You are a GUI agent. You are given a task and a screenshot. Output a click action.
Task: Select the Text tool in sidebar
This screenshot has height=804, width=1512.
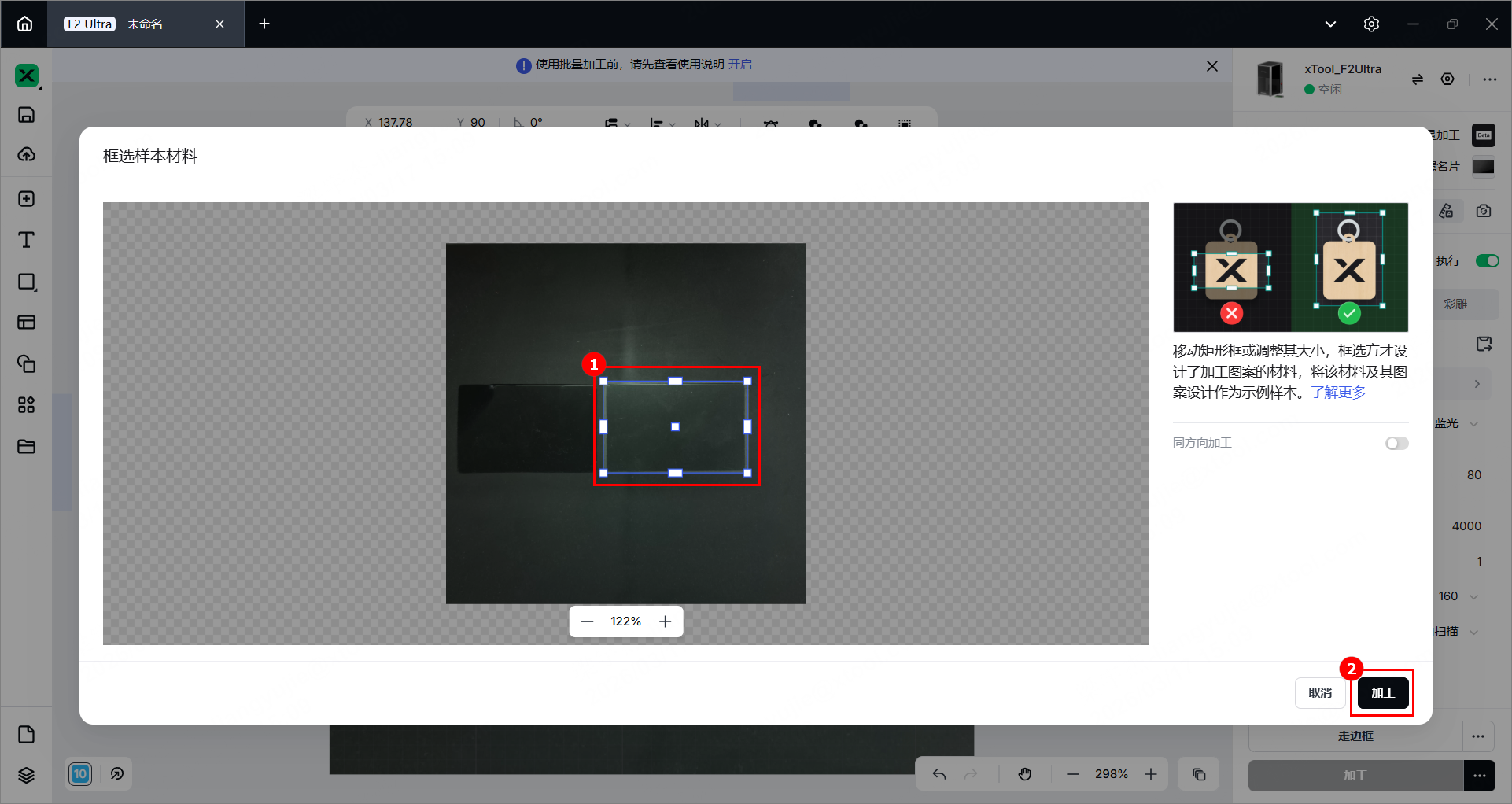(26, 240)
